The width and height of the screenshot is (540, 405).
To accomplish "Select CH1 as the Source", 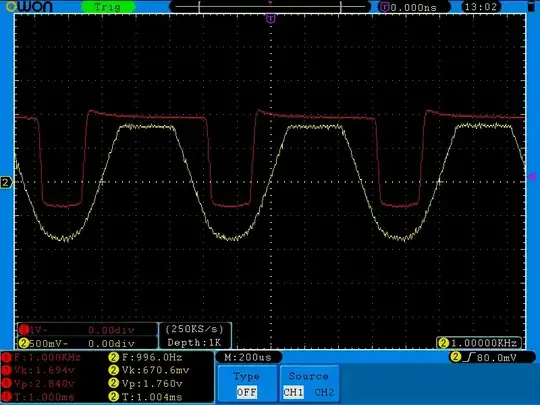I will [293, 392].
